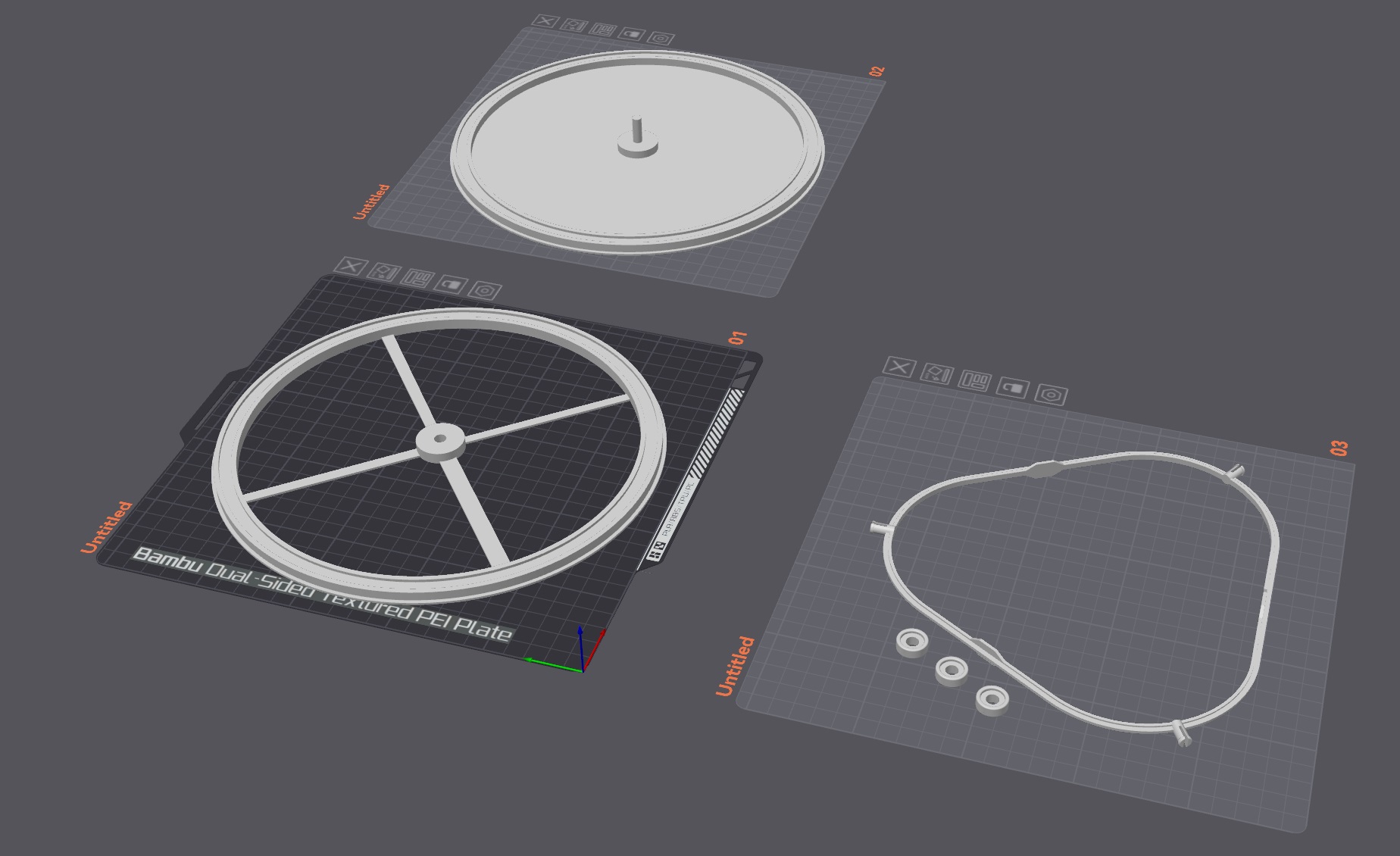Open plate settings for plate 01
The width and height of the screenshot is (1400, 856).
484,292
